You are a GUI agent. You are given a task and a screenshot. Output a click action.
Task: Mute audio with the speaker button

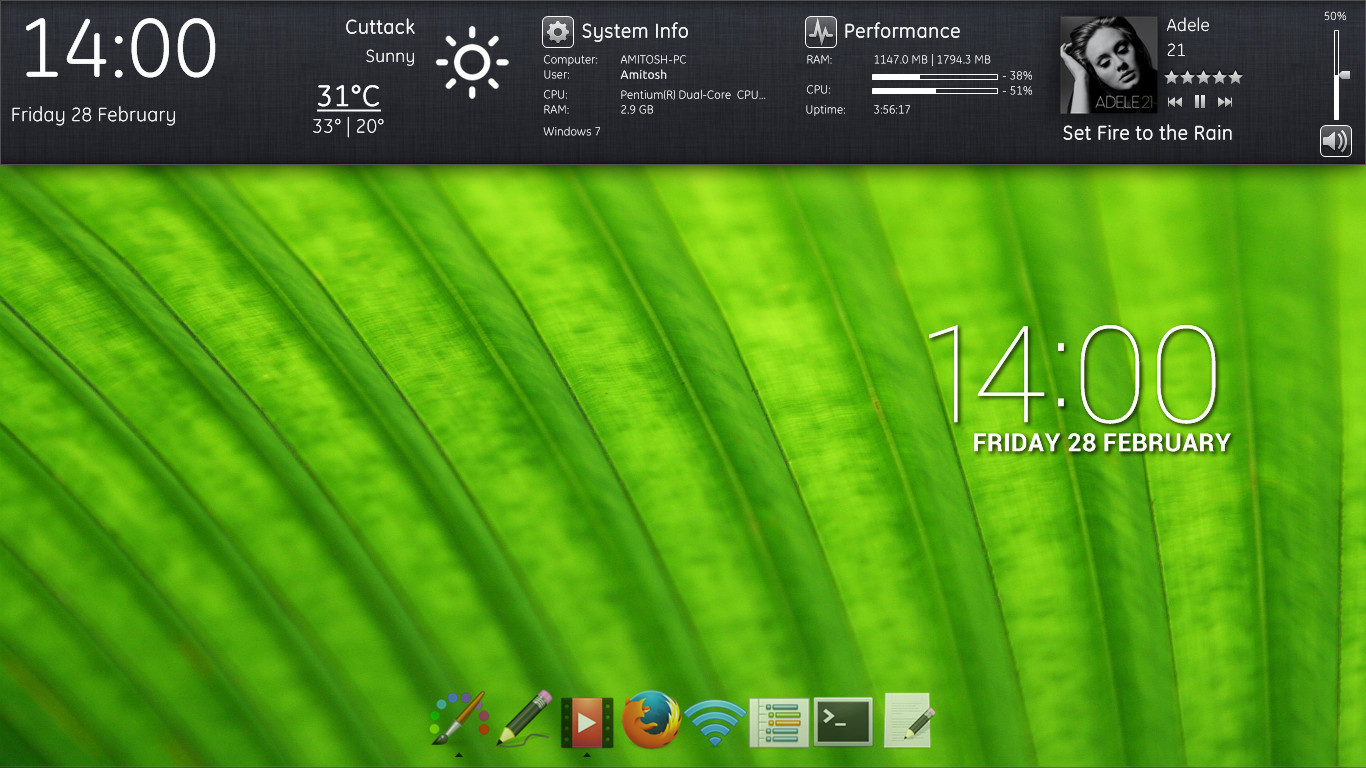(x=1336, y=141)
